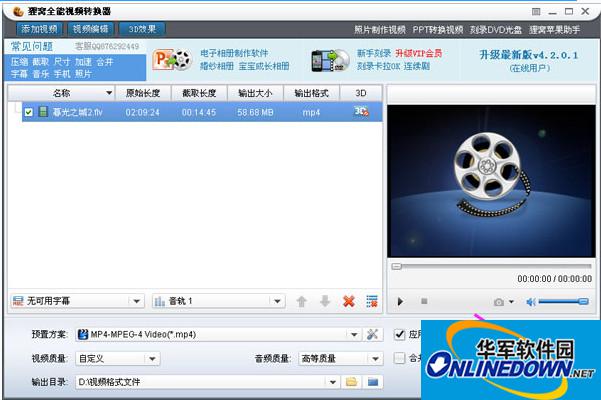Click the 加速 help link

(83, 62)
